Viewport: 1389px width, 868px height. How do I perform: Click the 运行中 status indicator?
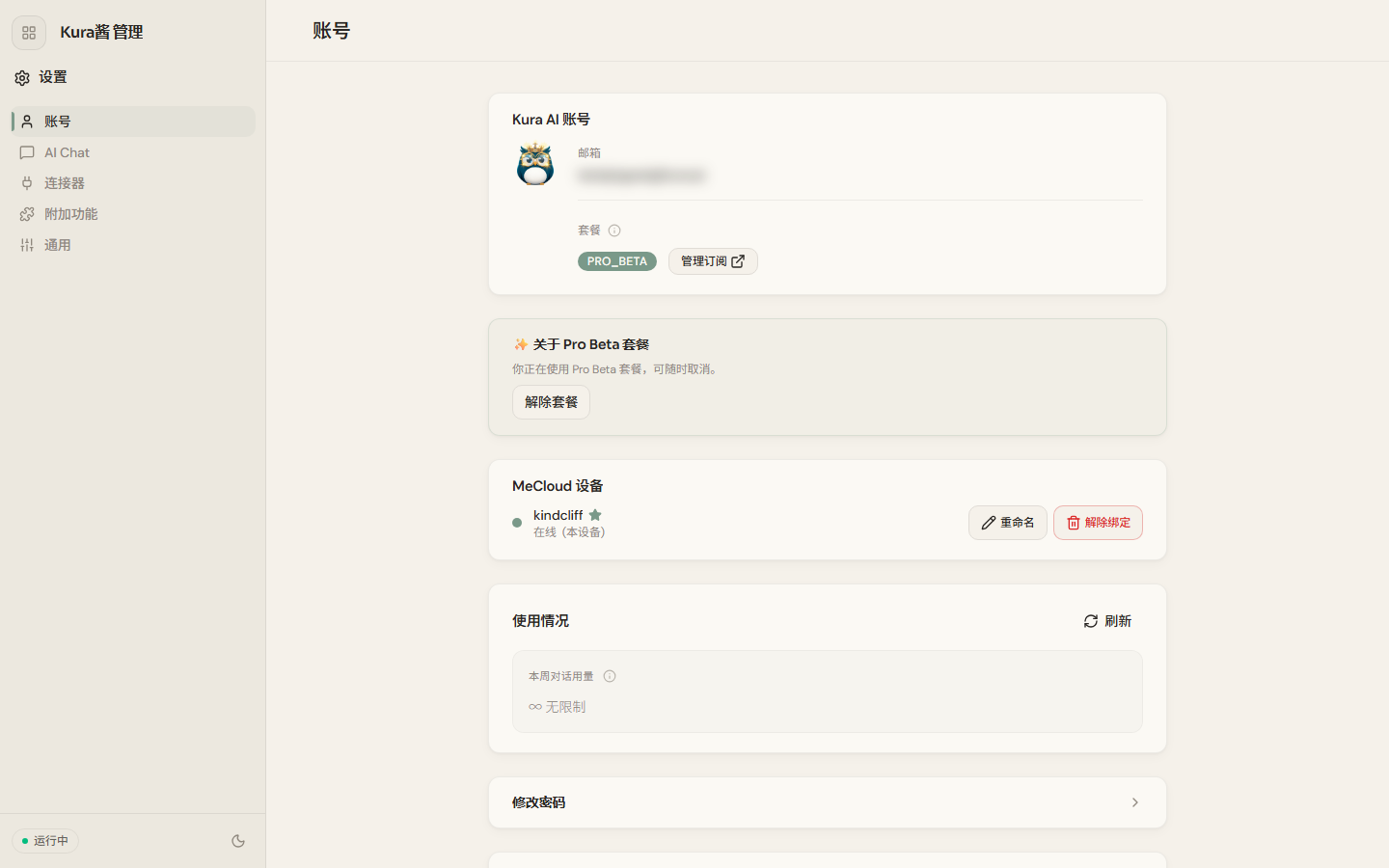[x=45, y=841]
